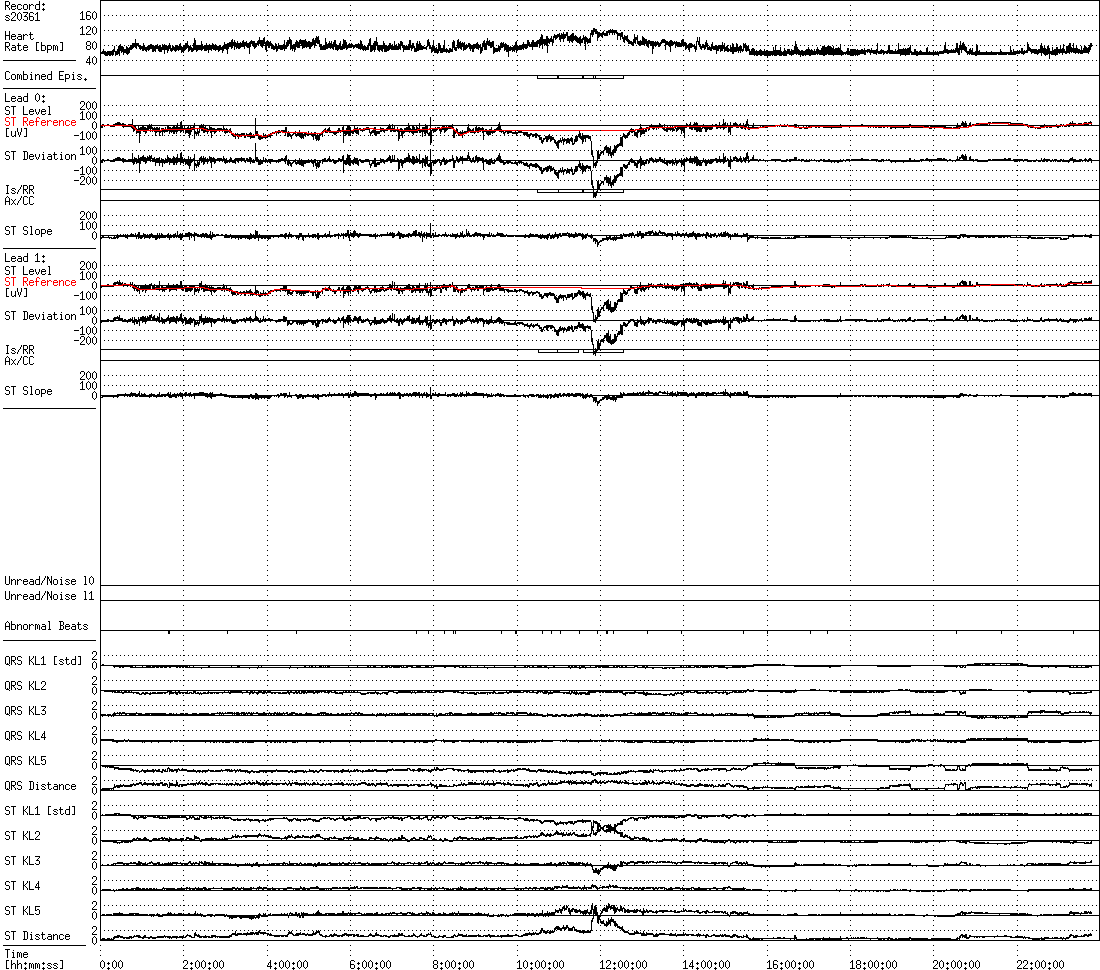Click the 12:00:00 time axis label
The image size is (1100, 970).
pos(622,964)
